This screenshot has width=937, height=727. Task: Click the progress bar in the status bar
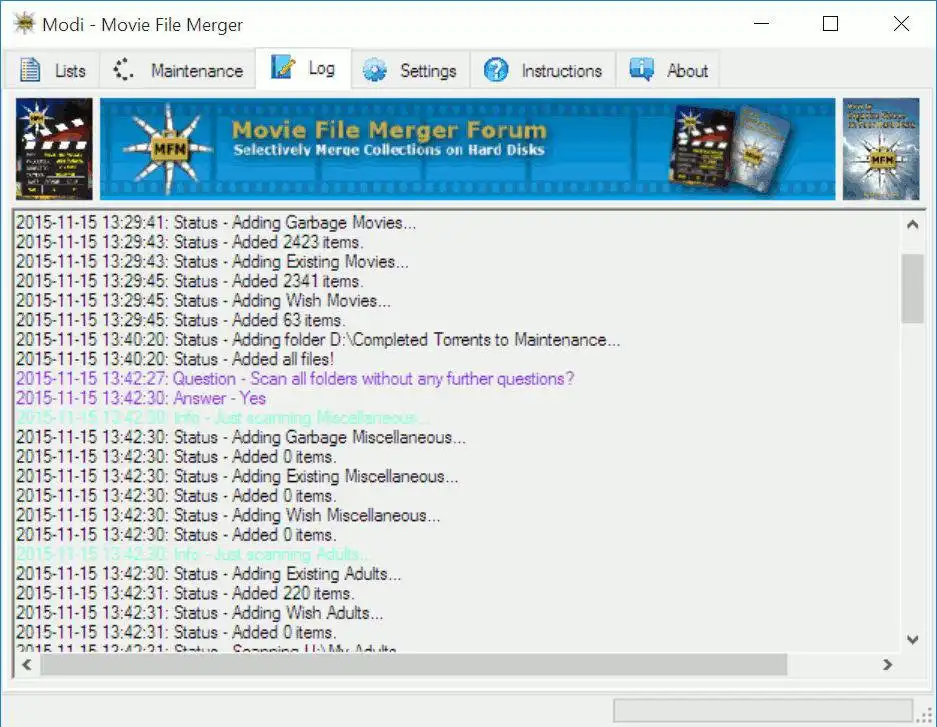coord(763,711)
